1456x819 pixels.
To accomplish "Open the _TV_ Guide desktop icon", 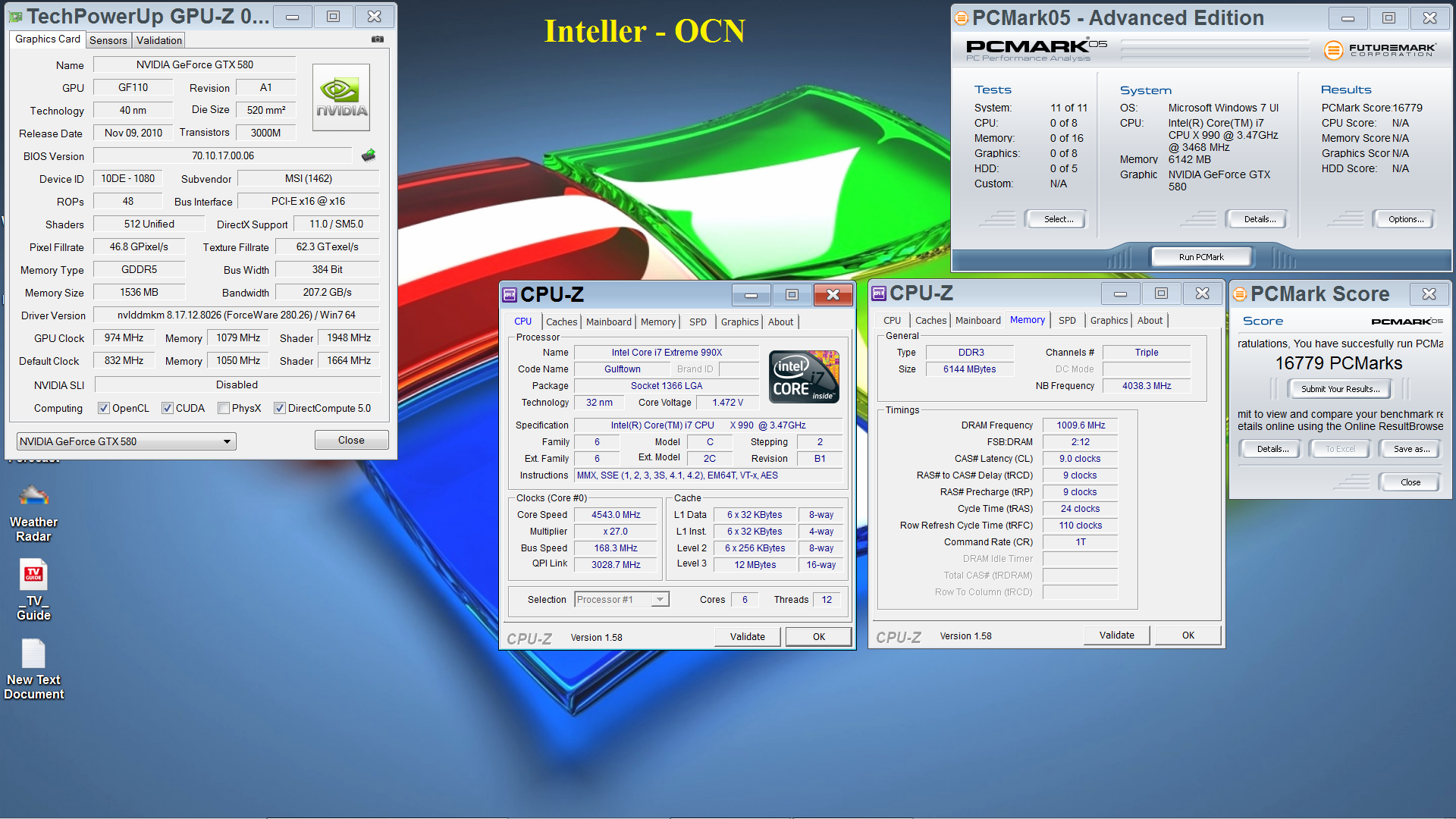I will click(x=33, y=591).
